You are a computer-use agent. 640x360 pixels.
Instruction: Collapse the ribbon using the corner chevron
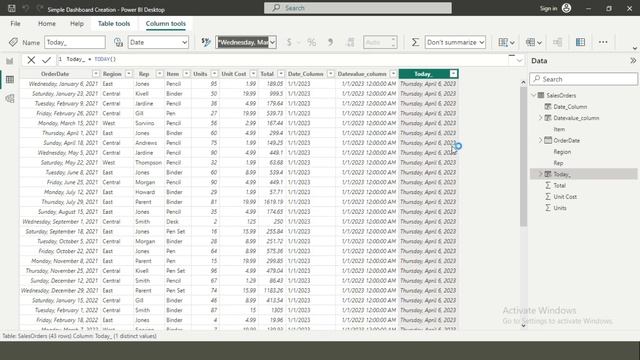click(635, 48)
